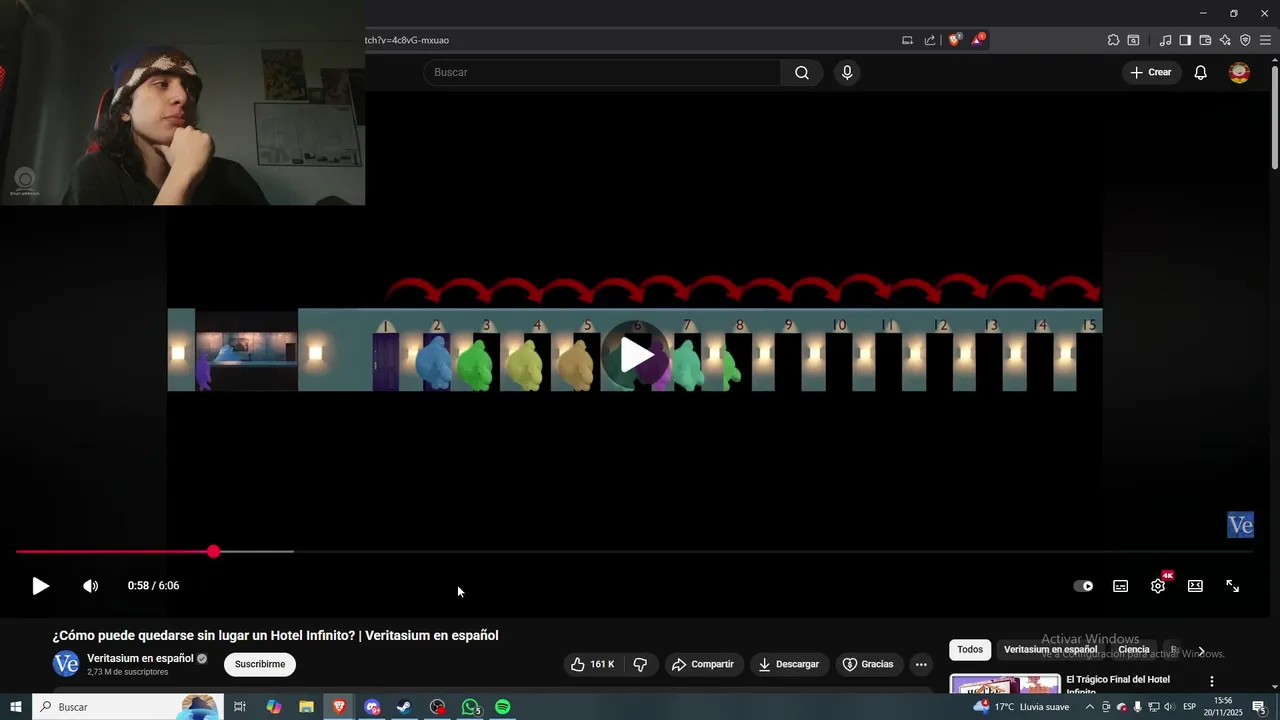
Task: Open browser extensions puzzle icon
Action: 1113,40
